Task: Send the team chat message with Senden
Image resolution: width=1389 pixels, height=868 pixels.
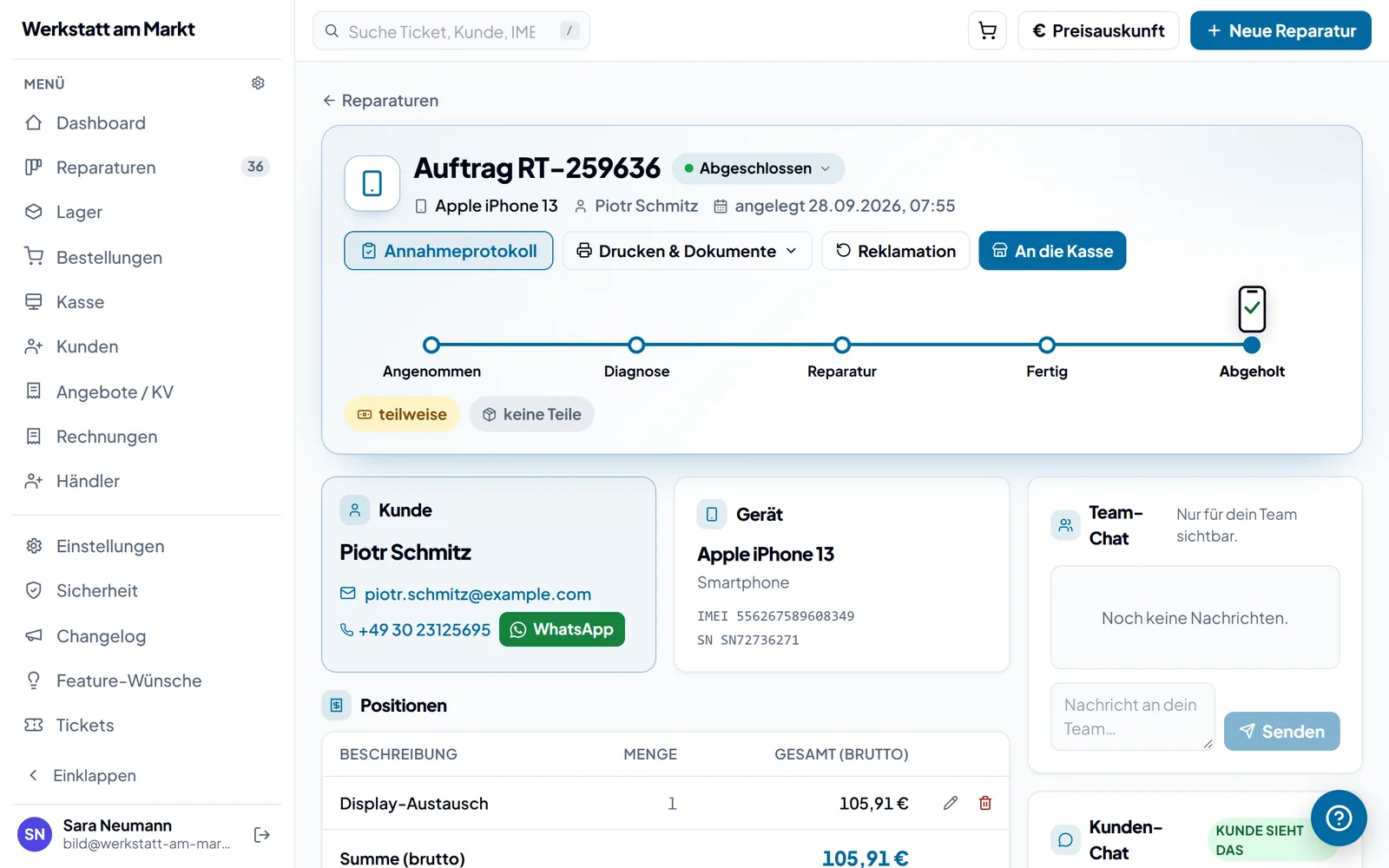Action: click(1281, 732)
